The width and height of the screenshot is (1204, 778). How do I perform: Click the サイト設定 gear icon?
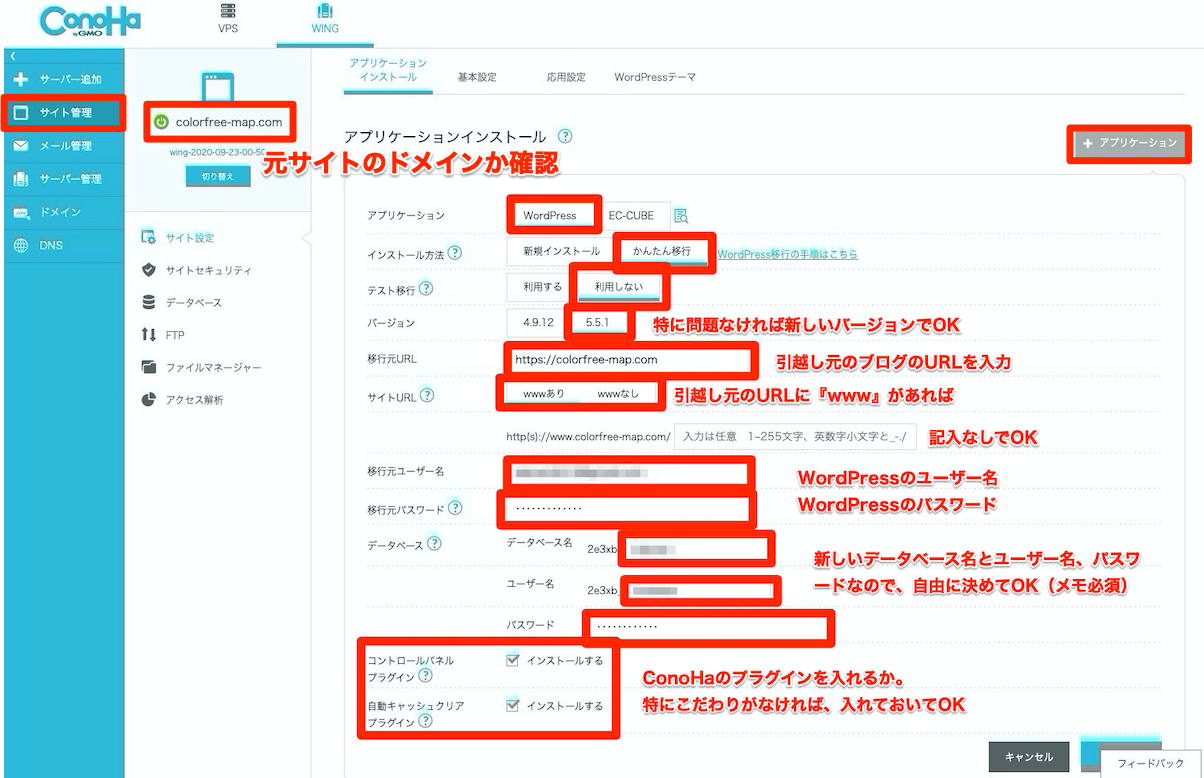click(x=149, y=237)
